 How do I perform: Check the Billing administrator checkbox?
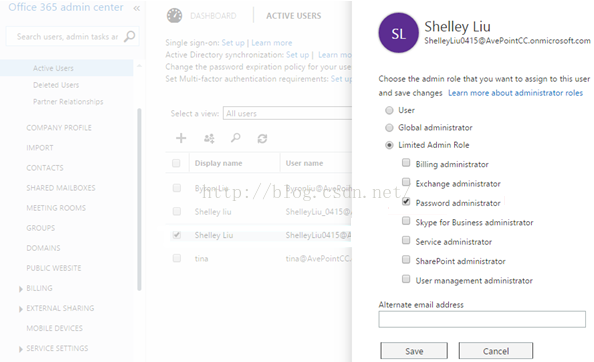[406, 163]
